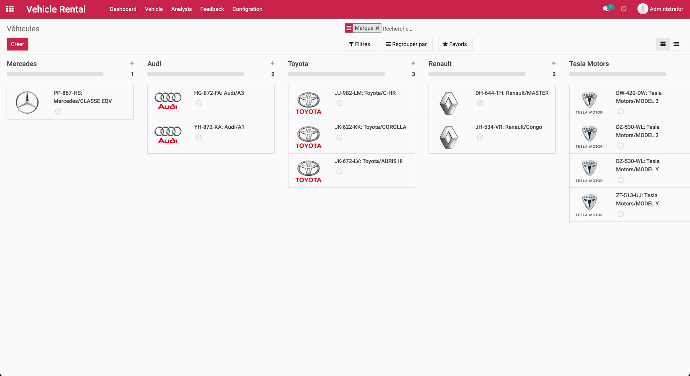Click activity clock on Audi A1 card
Screen dimensions: 690x376
199,137
